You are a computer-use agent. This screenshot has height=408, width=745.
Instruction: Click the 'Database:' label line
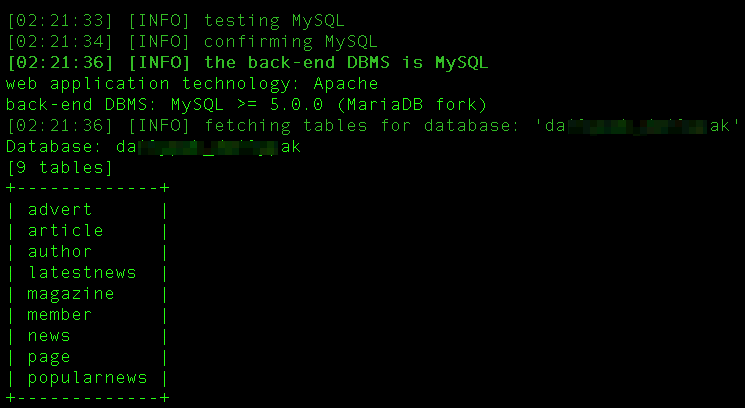(153, 146)
